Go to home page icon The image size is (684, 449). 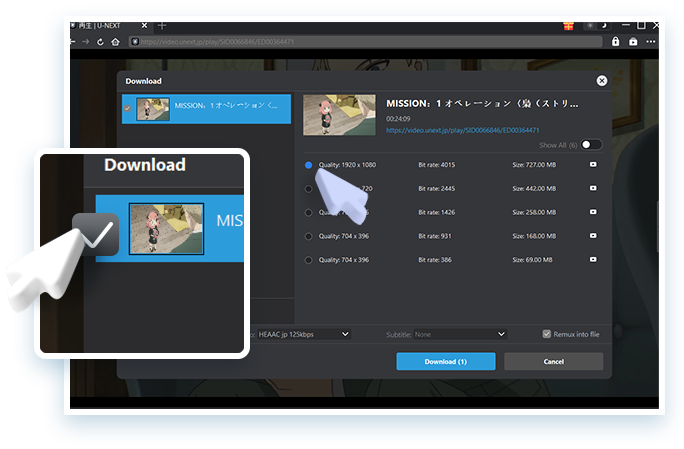(115, 42)
